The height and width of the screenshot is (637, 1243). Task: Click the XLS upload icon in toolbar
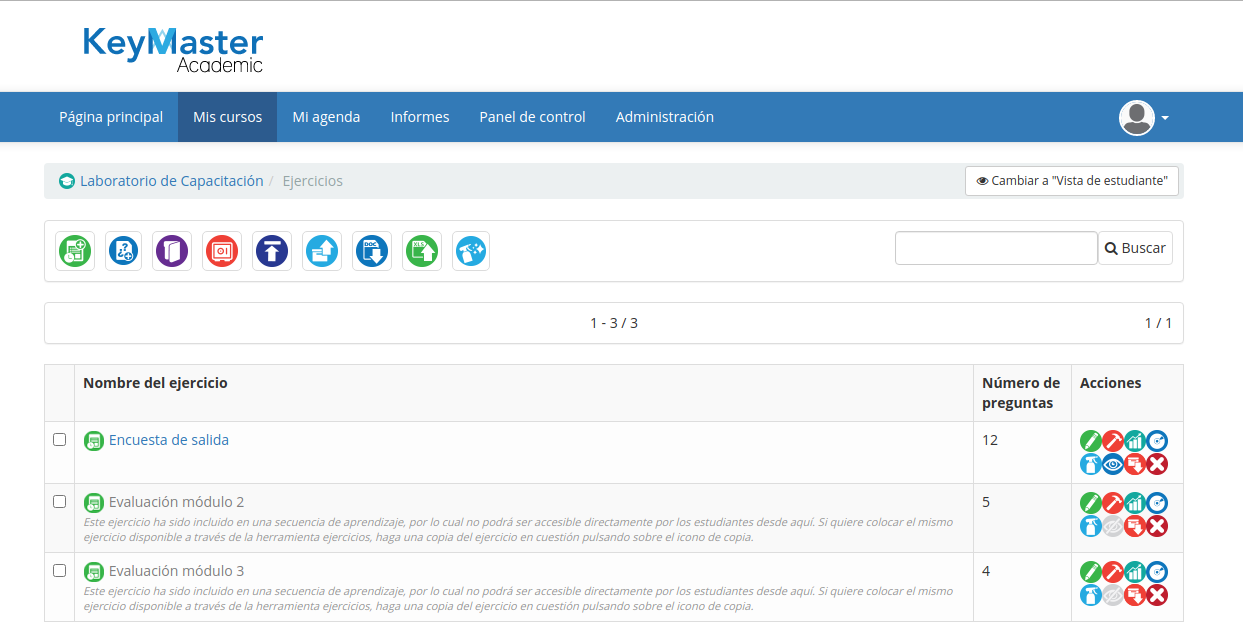pyautogui.click(x=422, y=251)
